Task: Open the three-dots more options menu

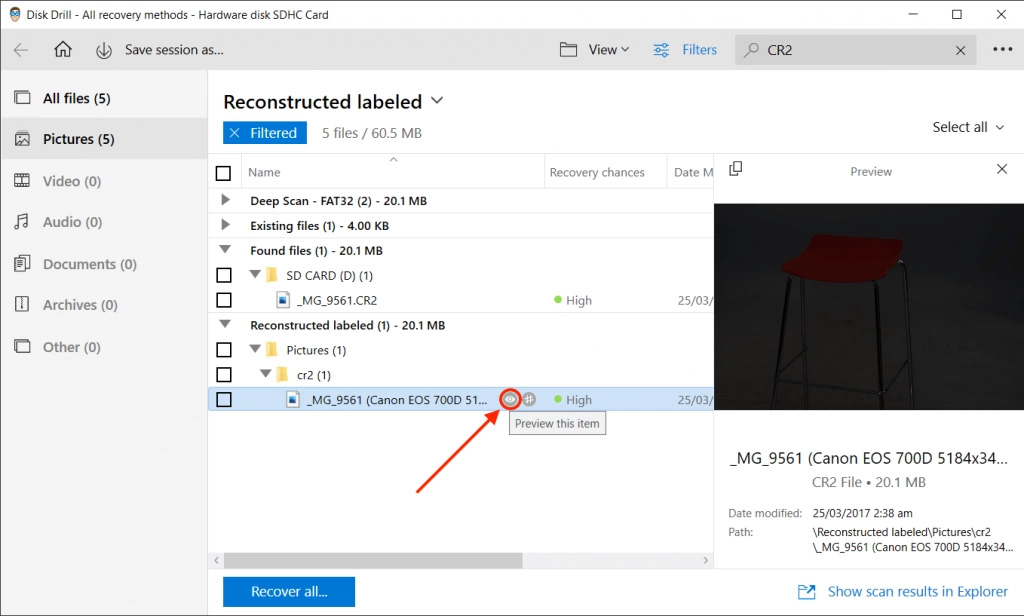Action: (1002, 50)
